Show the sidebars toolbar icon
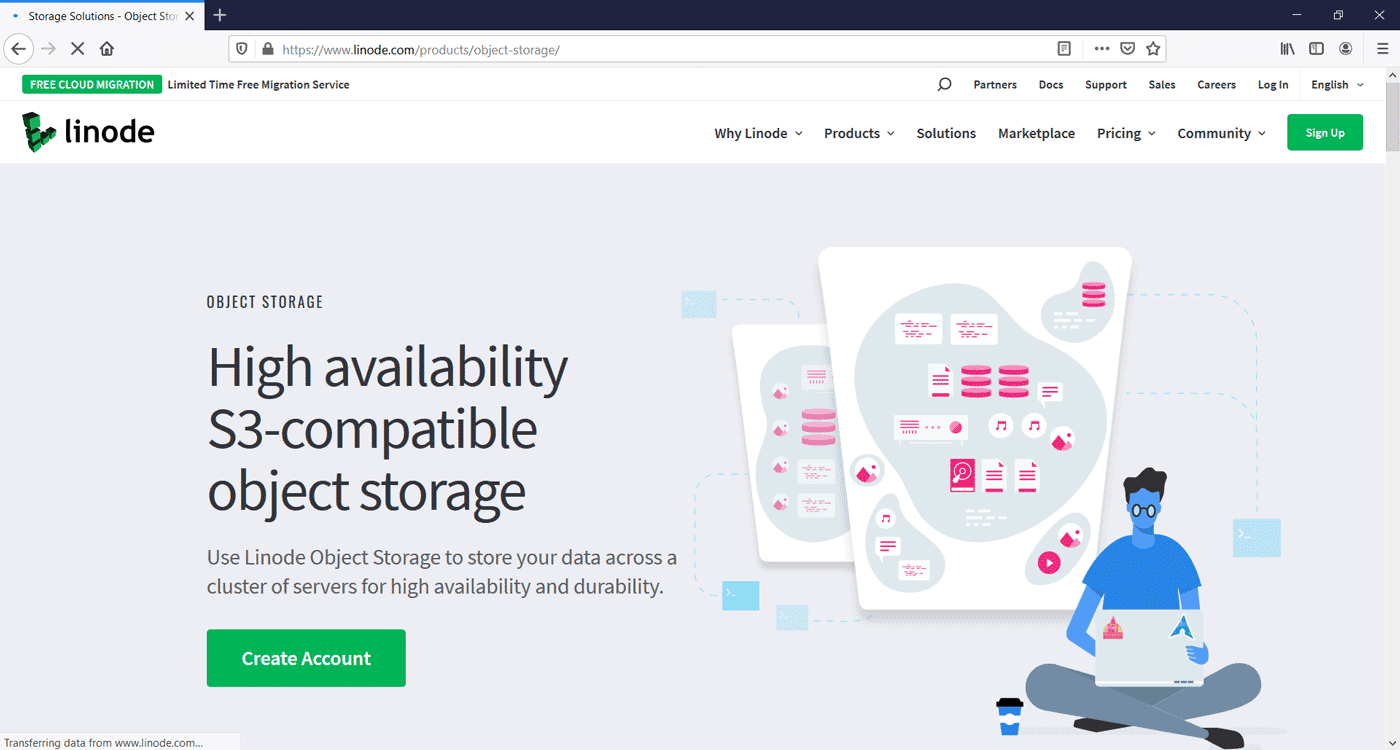 [x=1317, y=49]
